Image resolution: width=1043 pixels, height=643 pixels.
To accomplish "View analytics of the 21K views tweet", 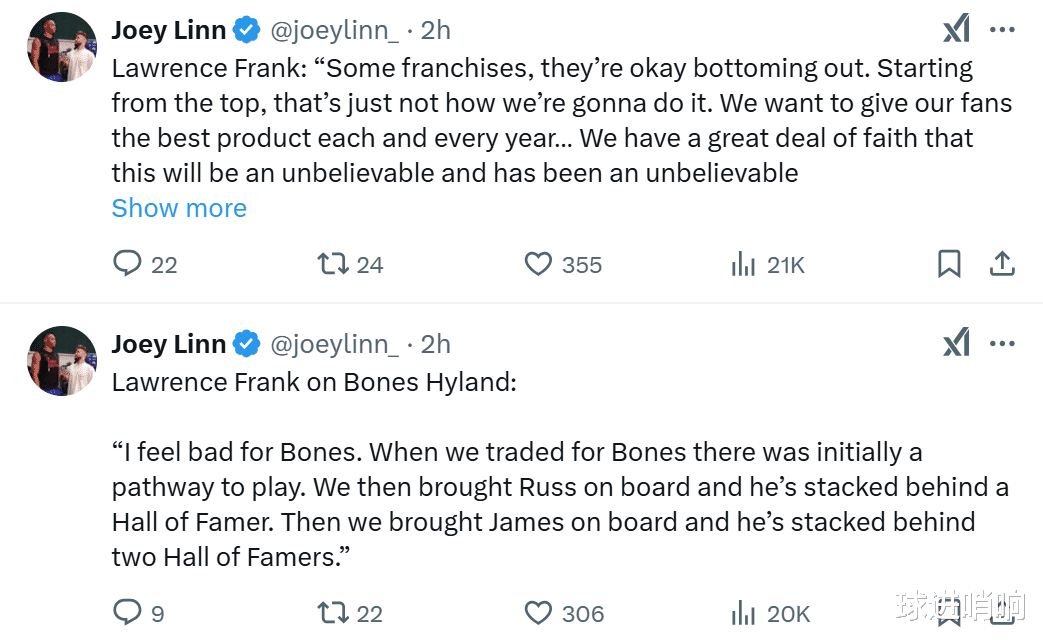I will (743, 264).
